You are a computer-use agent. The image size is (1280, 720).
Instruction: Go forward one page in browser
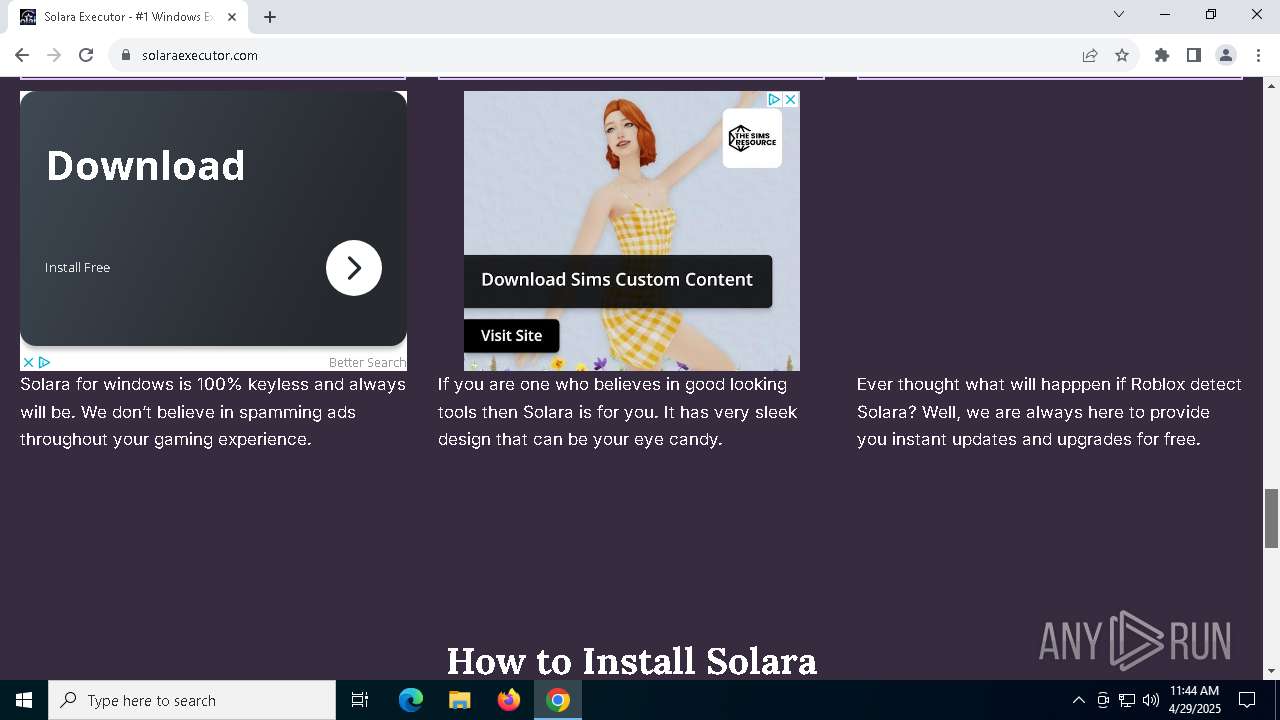coord(54,55)
